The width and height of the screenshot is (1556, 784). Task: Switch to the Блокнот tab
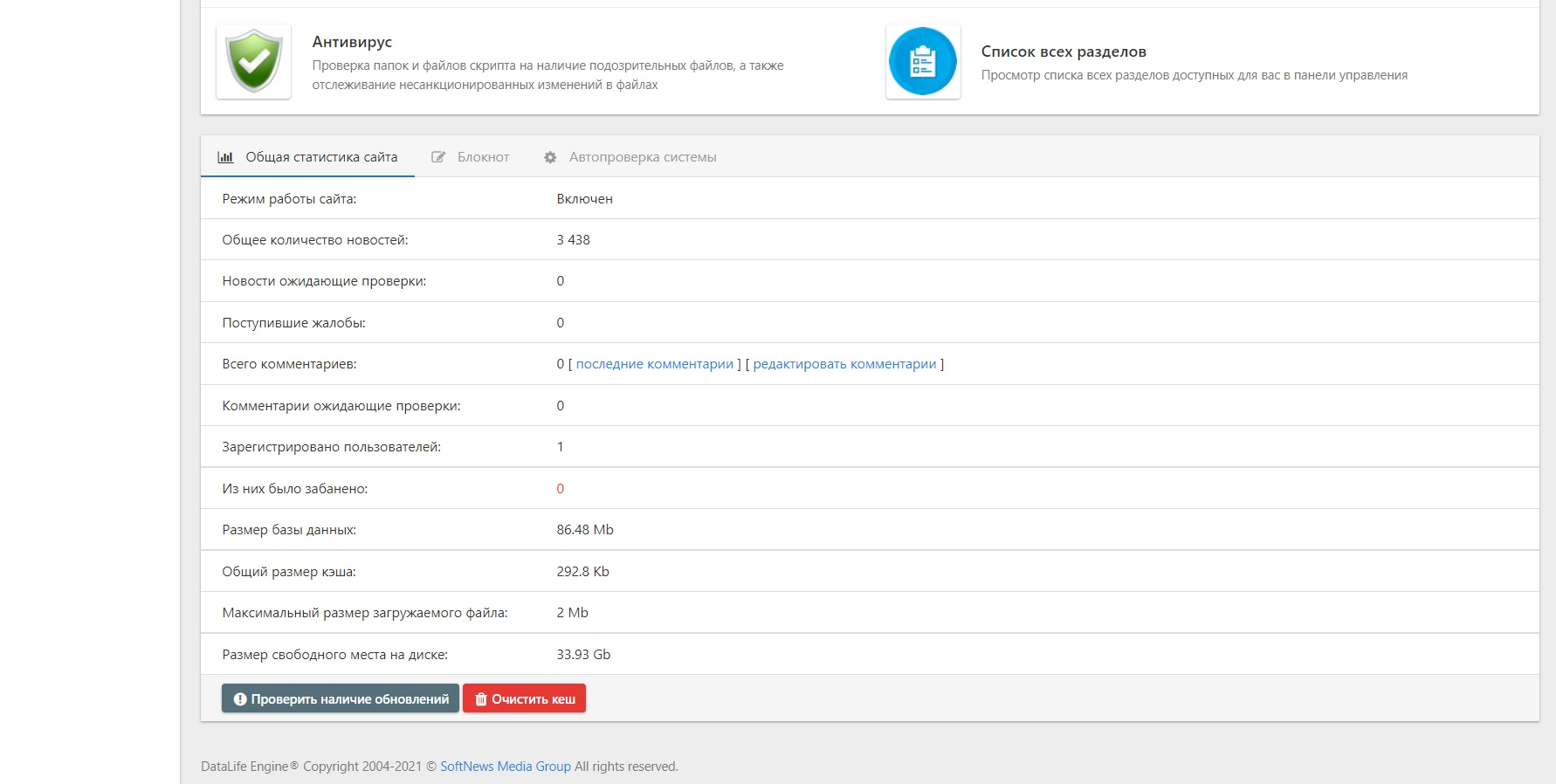point(483,157)
